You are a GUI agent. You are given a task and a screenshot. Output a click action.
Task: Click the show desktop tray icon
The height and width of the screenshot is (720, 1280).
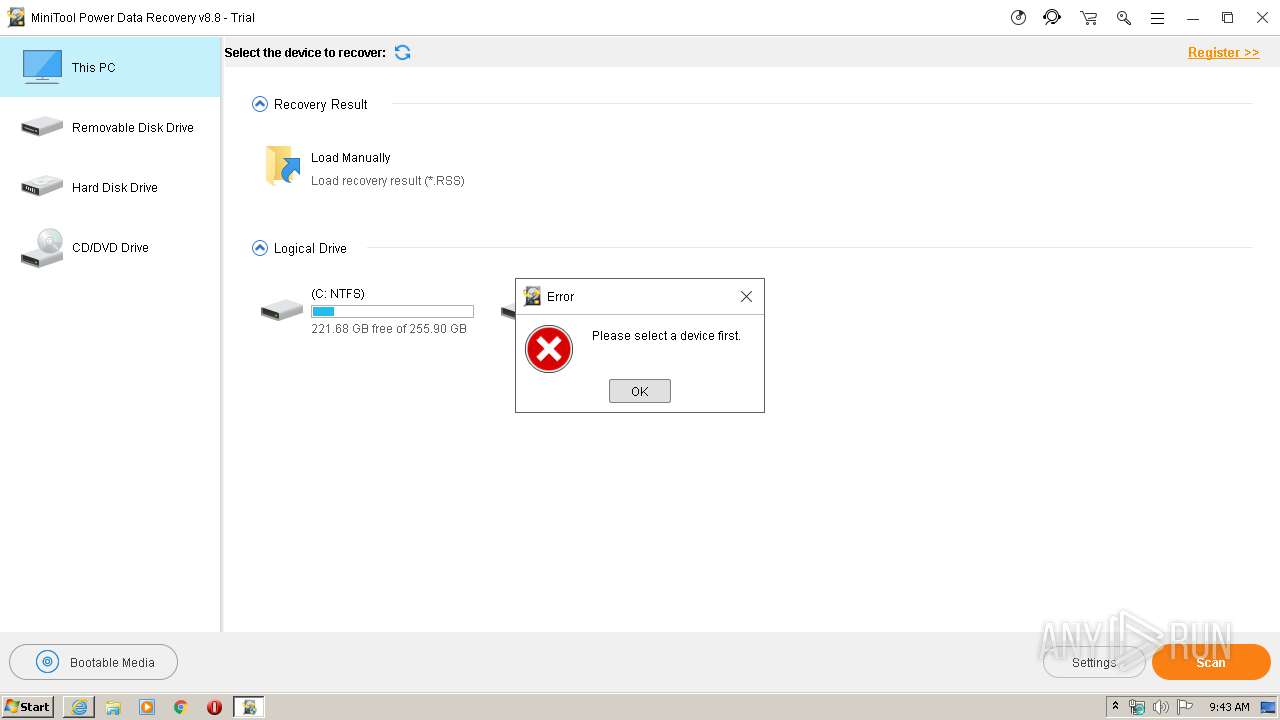[x=1268, y=707]
